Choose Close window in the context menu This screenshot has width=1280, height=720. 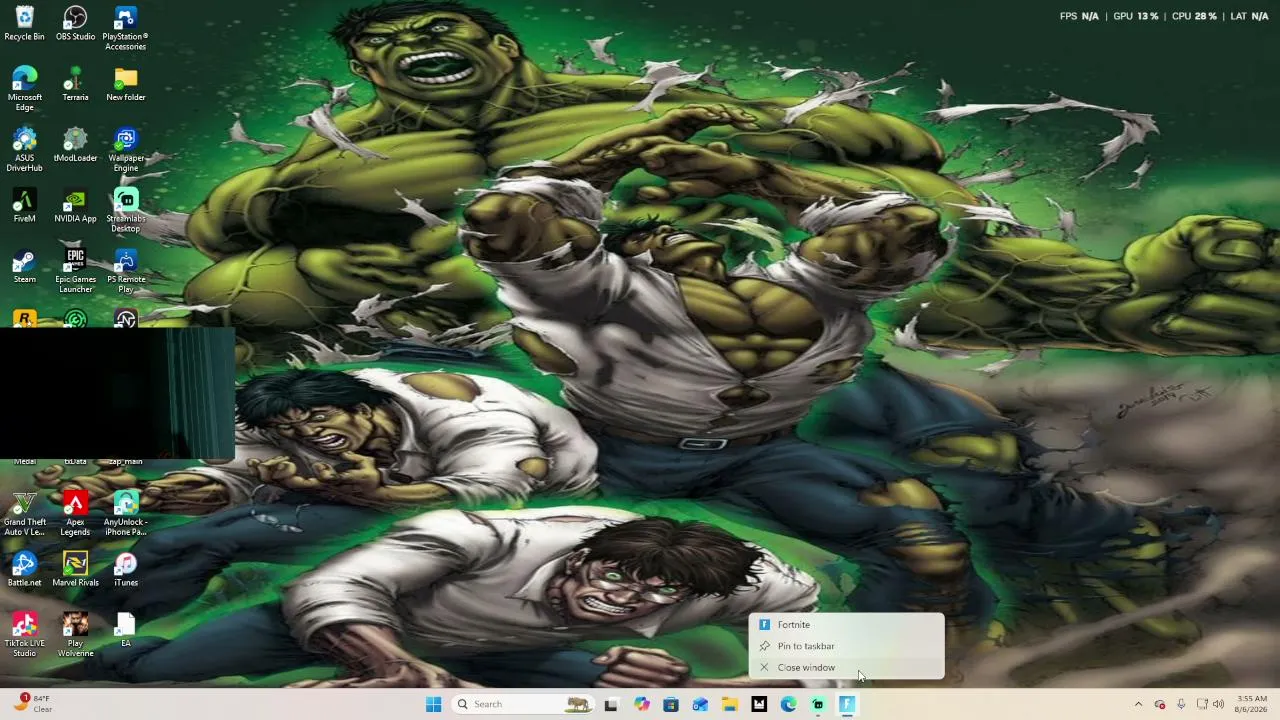846,667
